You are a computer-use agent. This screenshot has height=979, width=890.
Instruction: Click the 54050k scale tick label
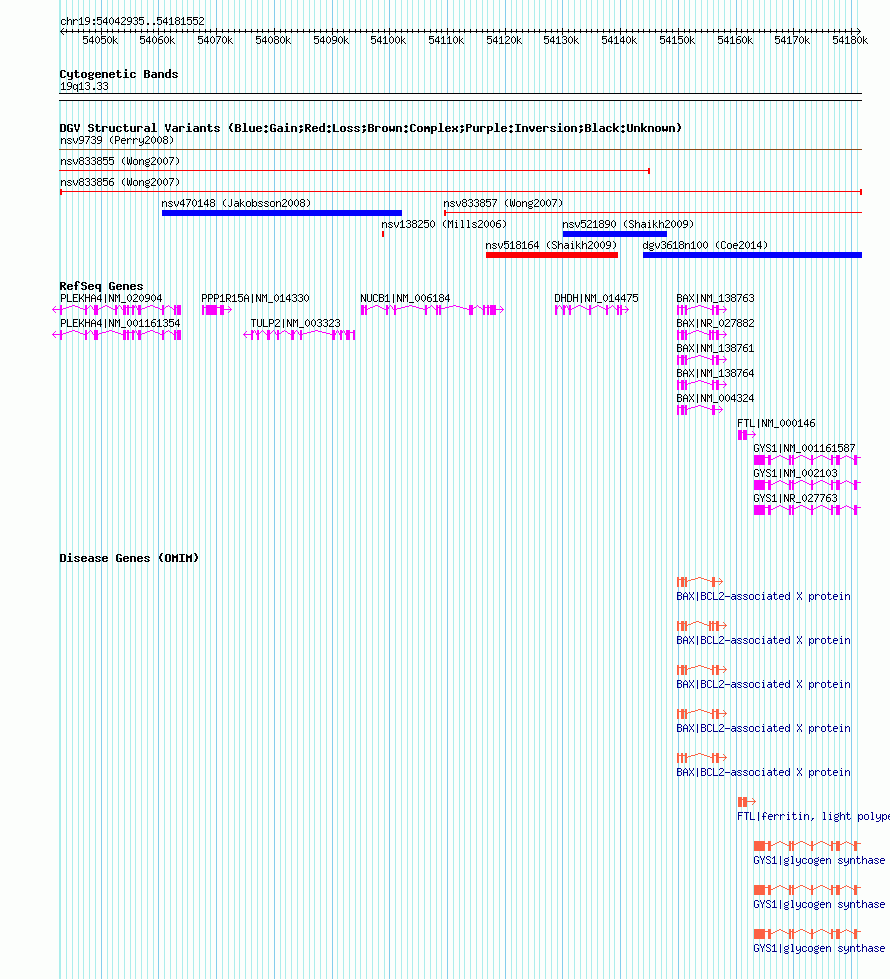[100, 41]
